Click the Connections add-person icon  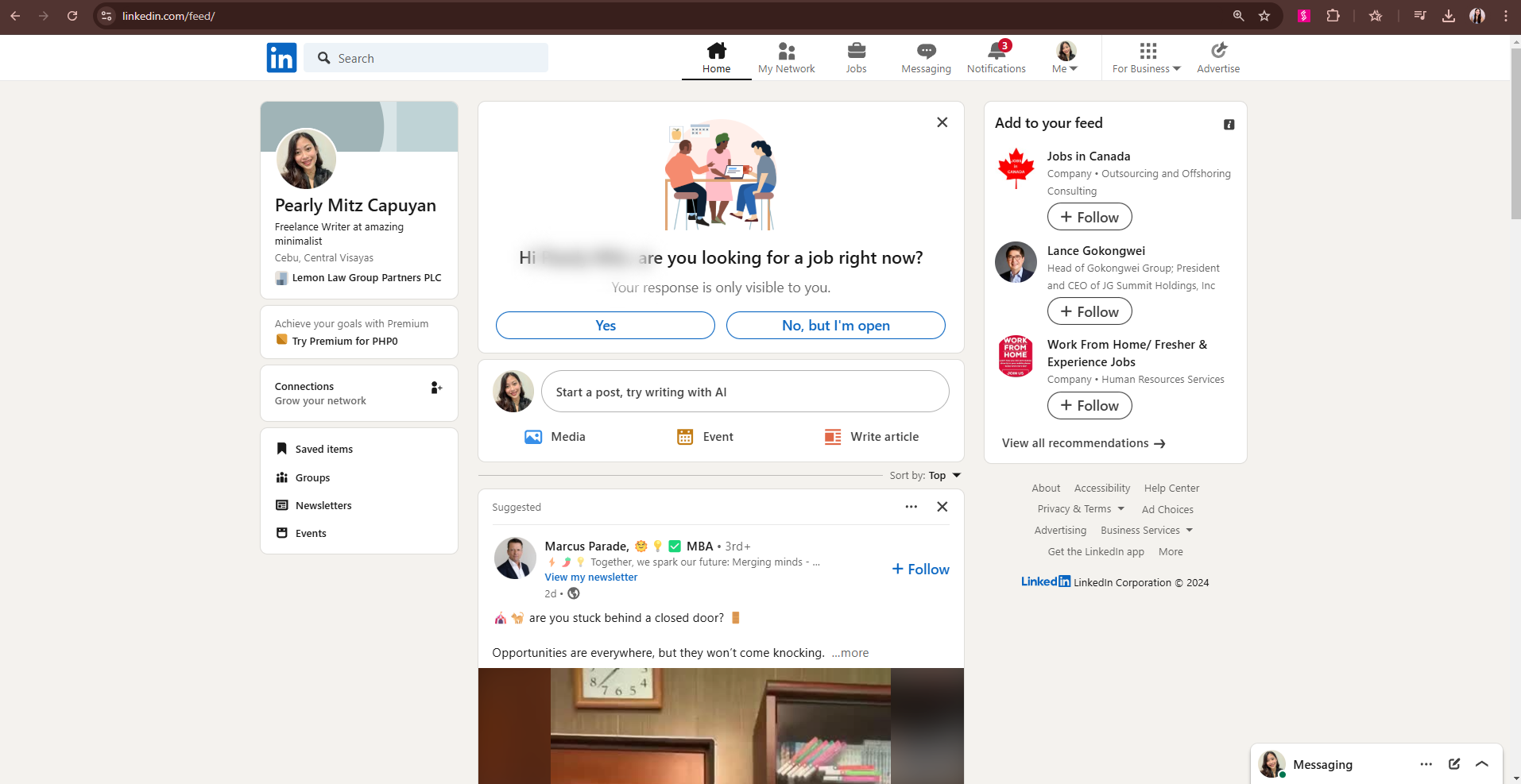point(436,388)
